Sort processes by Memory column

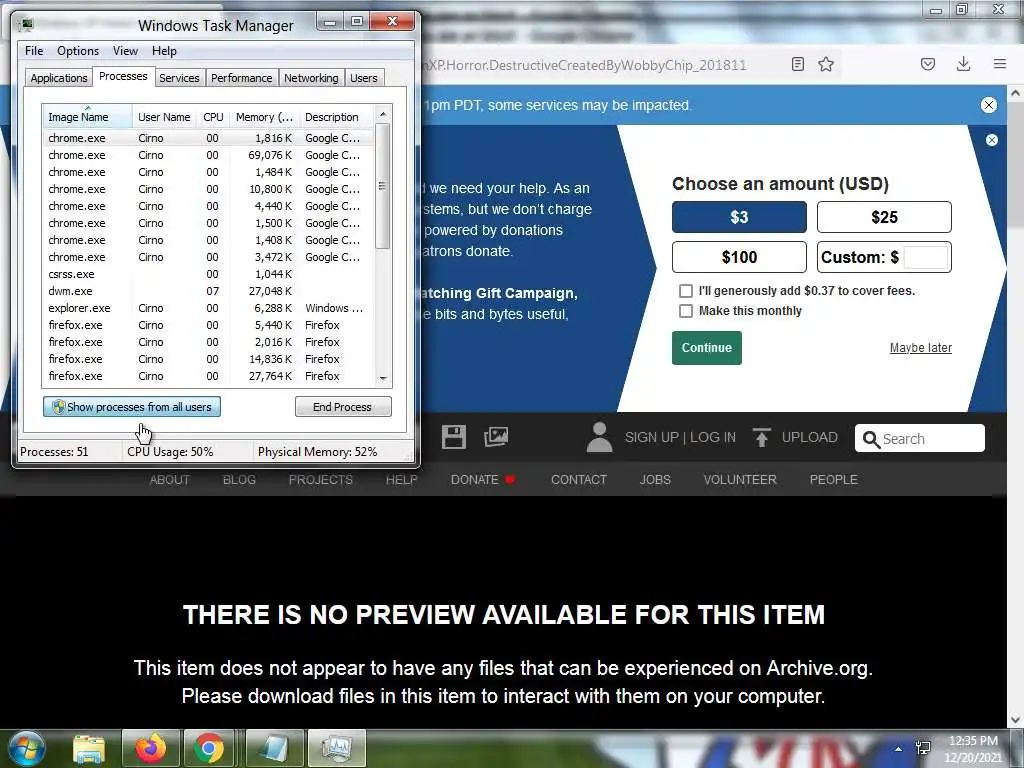264,117
